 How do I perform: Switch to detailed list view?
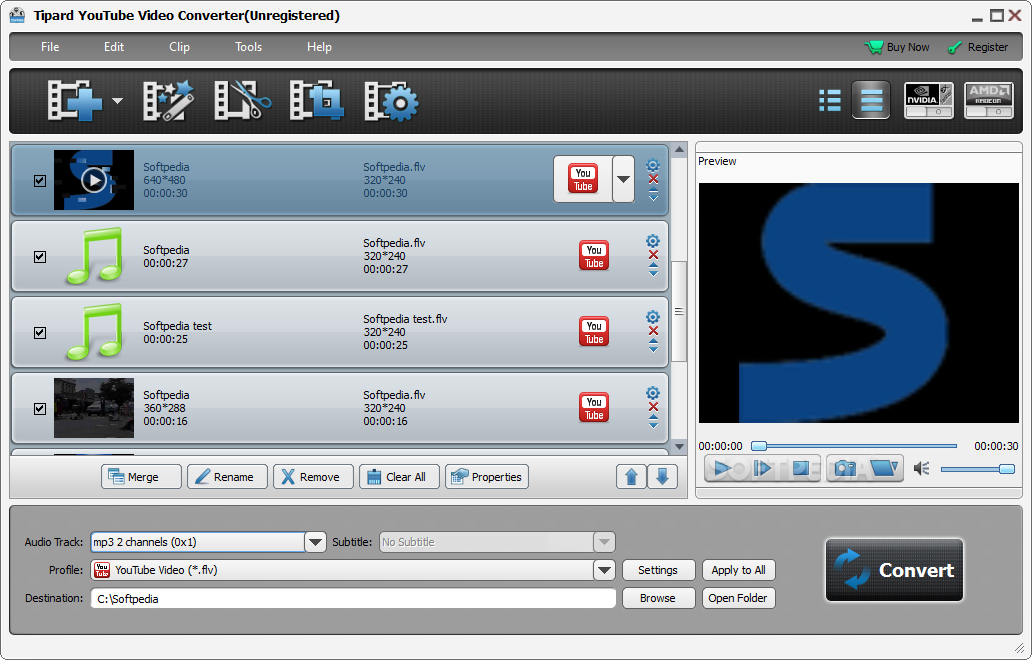pyautogui.click(x=871, y=100)
